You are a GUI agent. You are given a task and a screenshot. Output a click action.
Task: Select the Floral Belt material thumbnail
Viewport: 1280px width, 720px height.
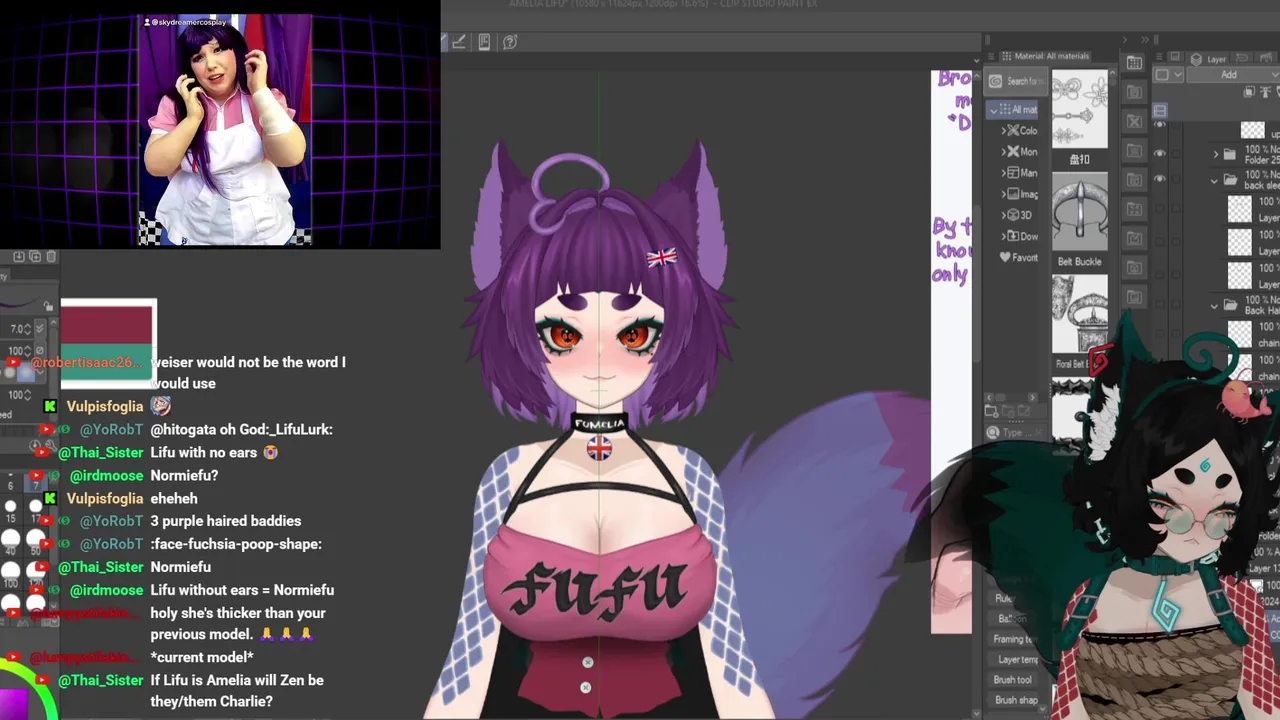tap(1080, 313)
